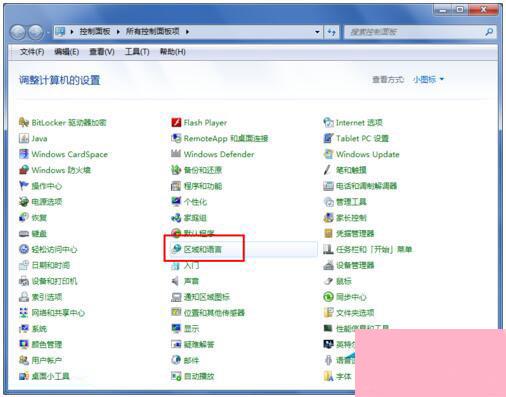Image resolution: width=506 pixels, height=397 pixels.
Task: Open RemoteApp 和桌面连接 link
Action: (226, 138)
